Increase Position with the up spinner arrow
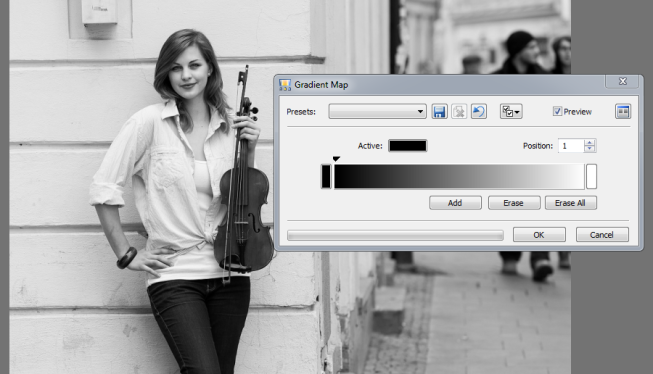The height and width of the screenshot is (374, 653). [x=590, y=142]
